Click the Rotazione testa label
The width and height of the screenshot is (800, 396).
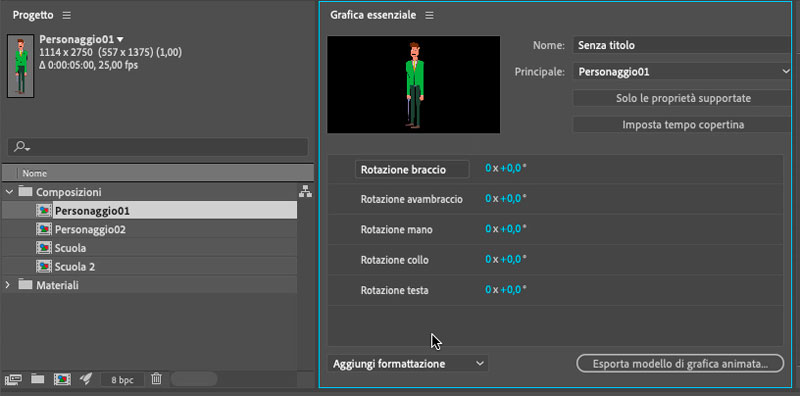point(394,291)
